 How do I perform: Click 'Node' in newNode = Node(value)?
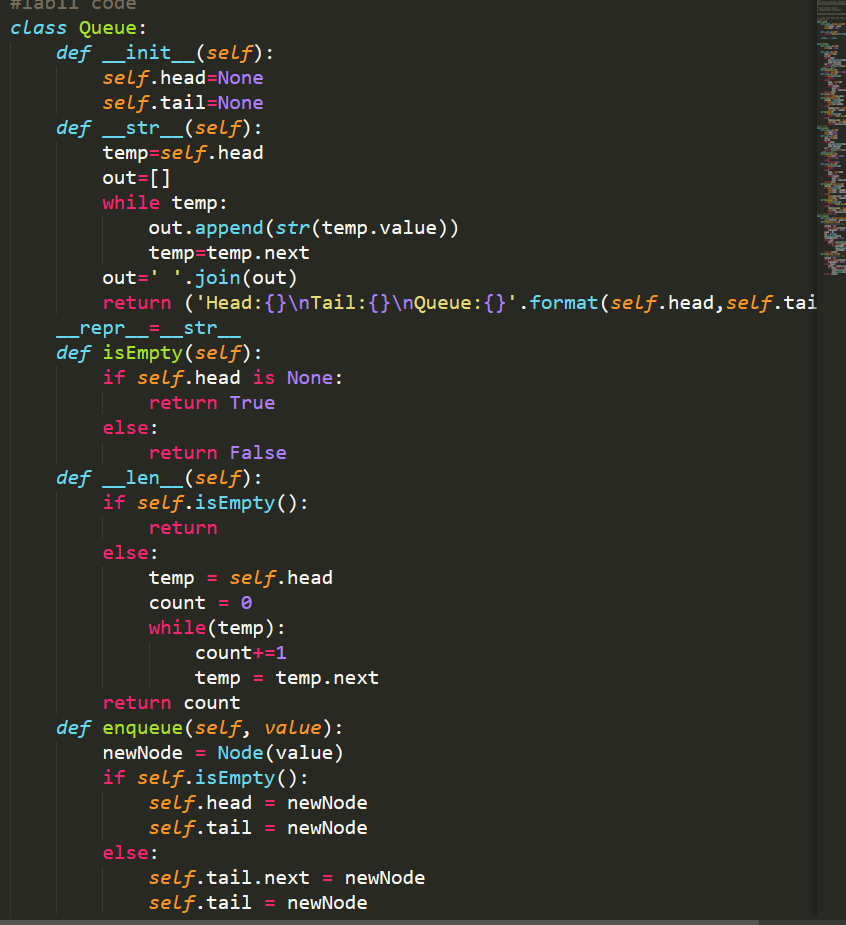coord(240,753)
